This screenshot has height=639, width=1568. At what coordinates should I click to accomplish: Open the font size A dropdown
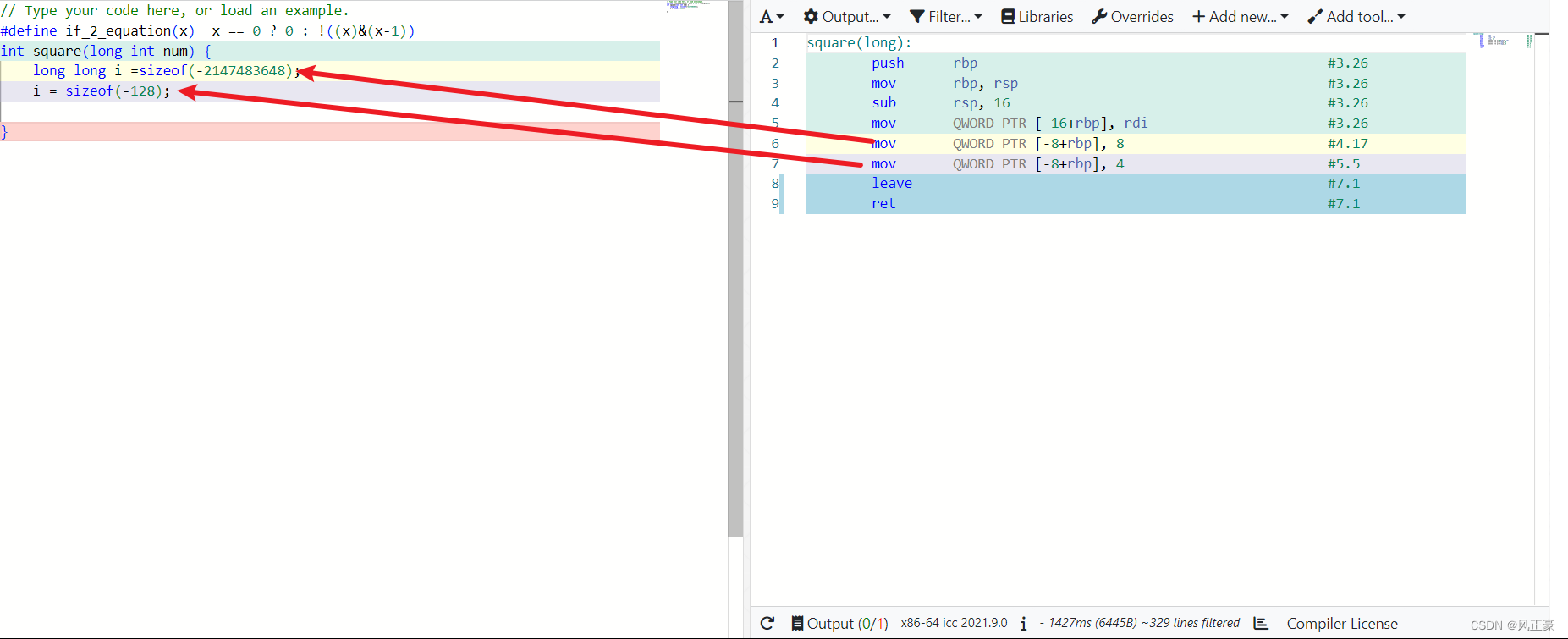point(772,17)
